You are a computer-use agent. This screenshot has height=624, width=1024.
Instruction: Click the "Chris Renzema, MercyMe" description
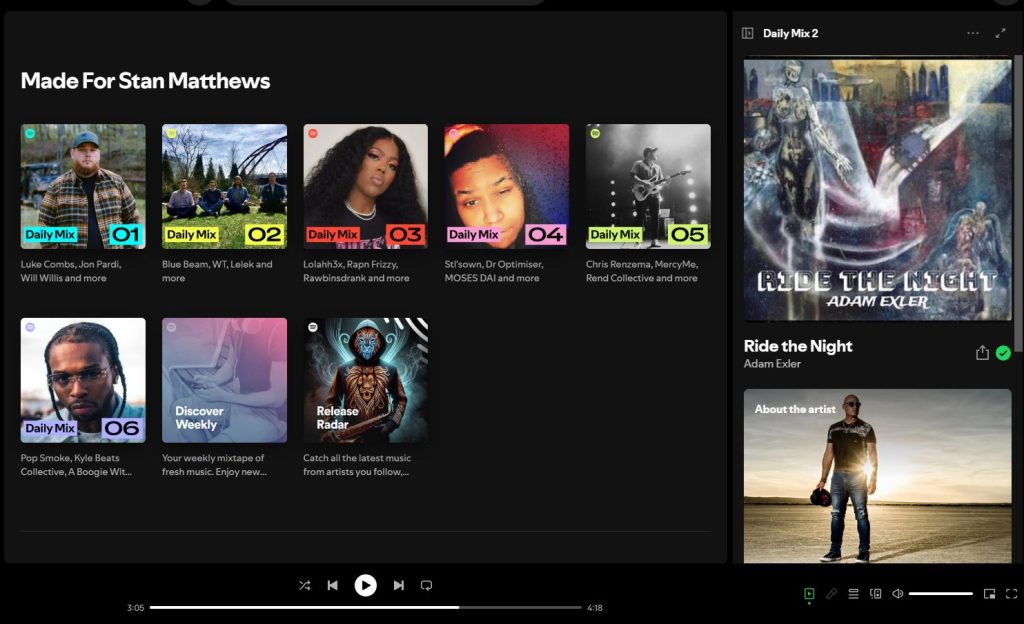(x=642, y=271)
